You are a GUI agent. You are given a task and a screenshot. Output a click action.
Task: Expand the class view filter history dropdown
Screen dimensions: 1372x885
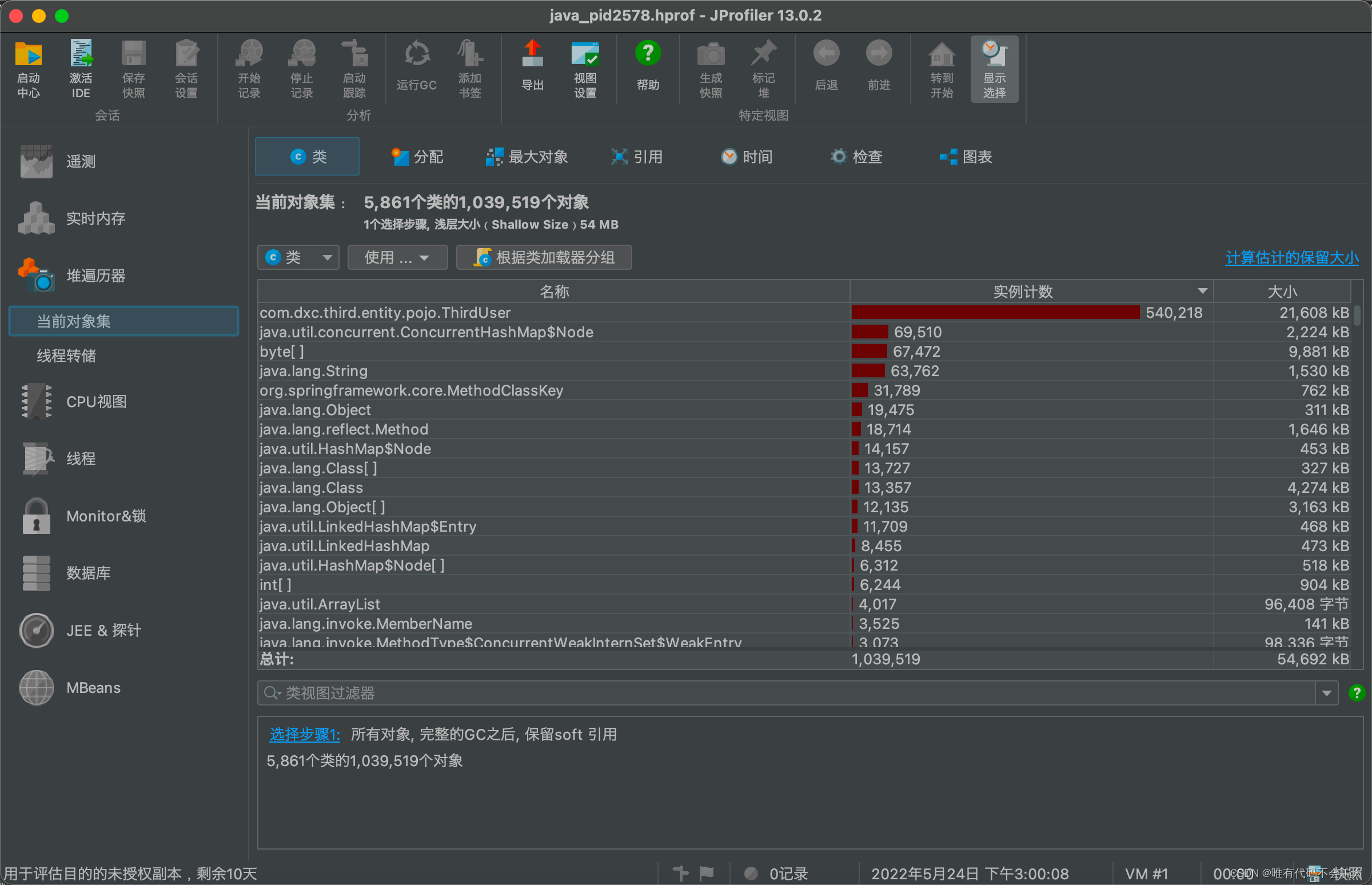click(1326, 693)
